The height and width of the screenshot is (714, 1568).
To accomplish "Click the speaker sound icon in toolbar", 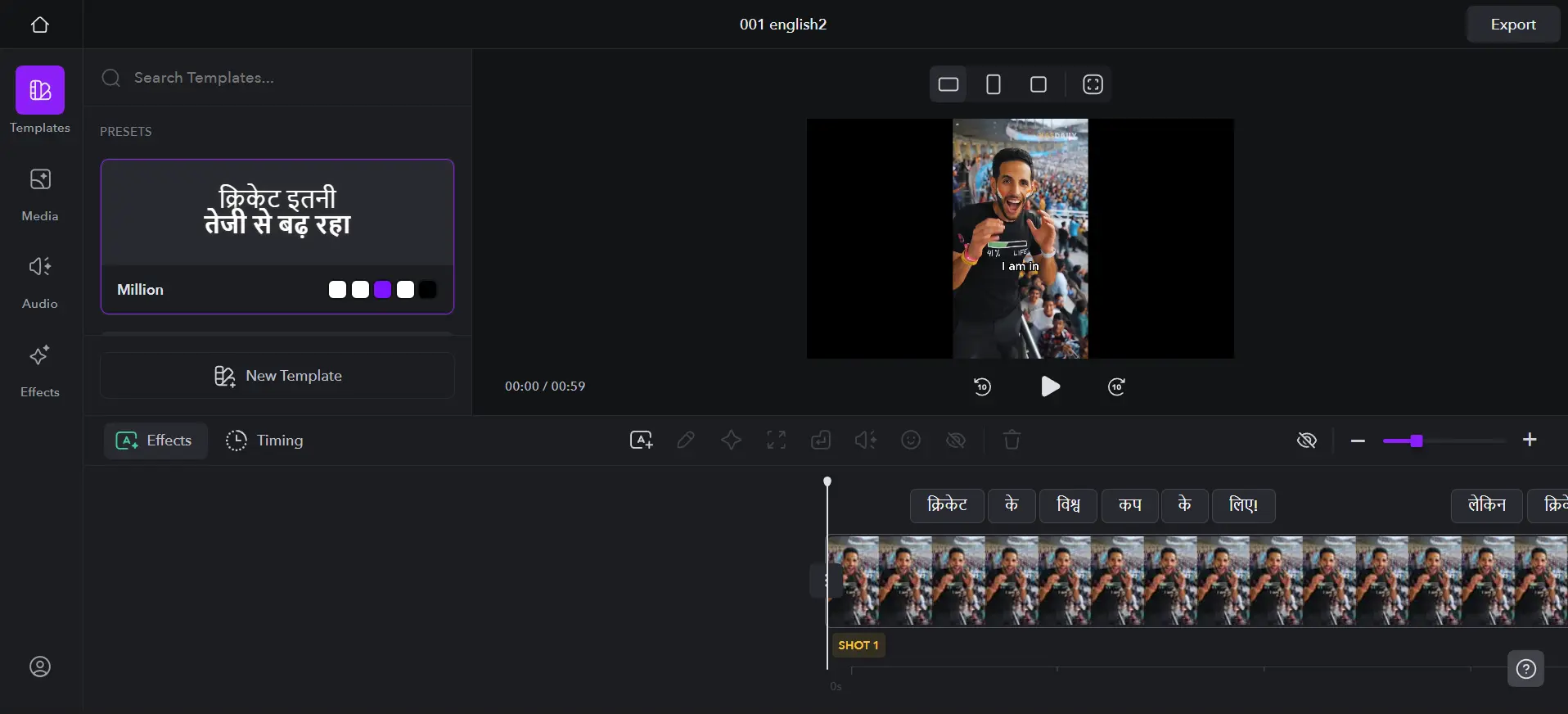I will pos(866,441).
